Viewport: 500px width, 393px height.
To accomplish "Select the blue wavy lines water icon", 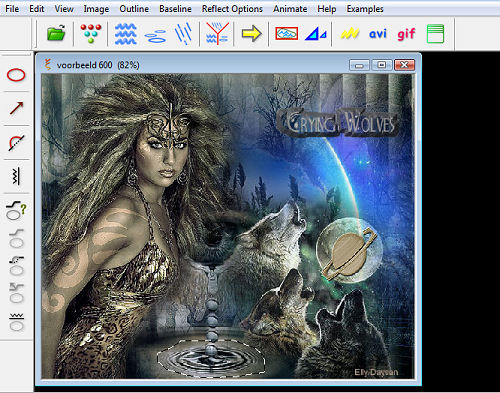I will 125,34.
